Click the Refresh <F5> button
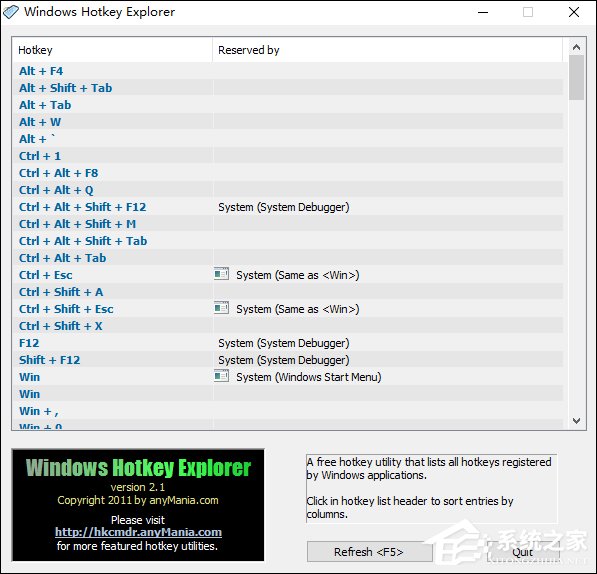597x574 pixels. coord(369,552)
